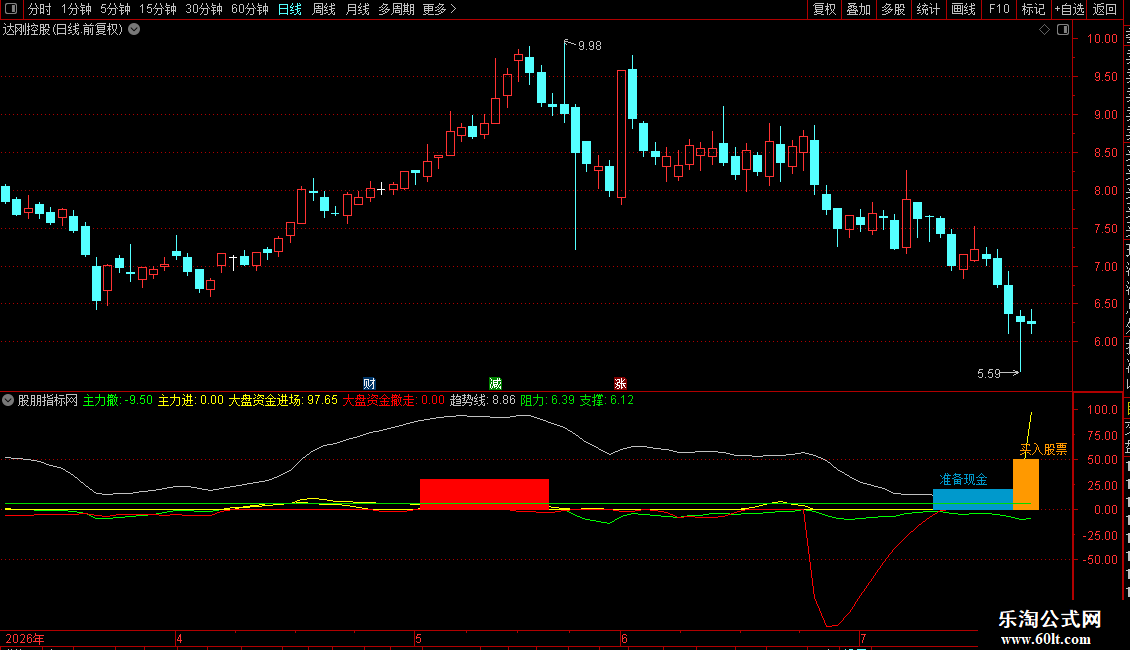The image size is (1130, 650).
Task: Click the 支撑: 6.12 readout
Action: [607, 400]
